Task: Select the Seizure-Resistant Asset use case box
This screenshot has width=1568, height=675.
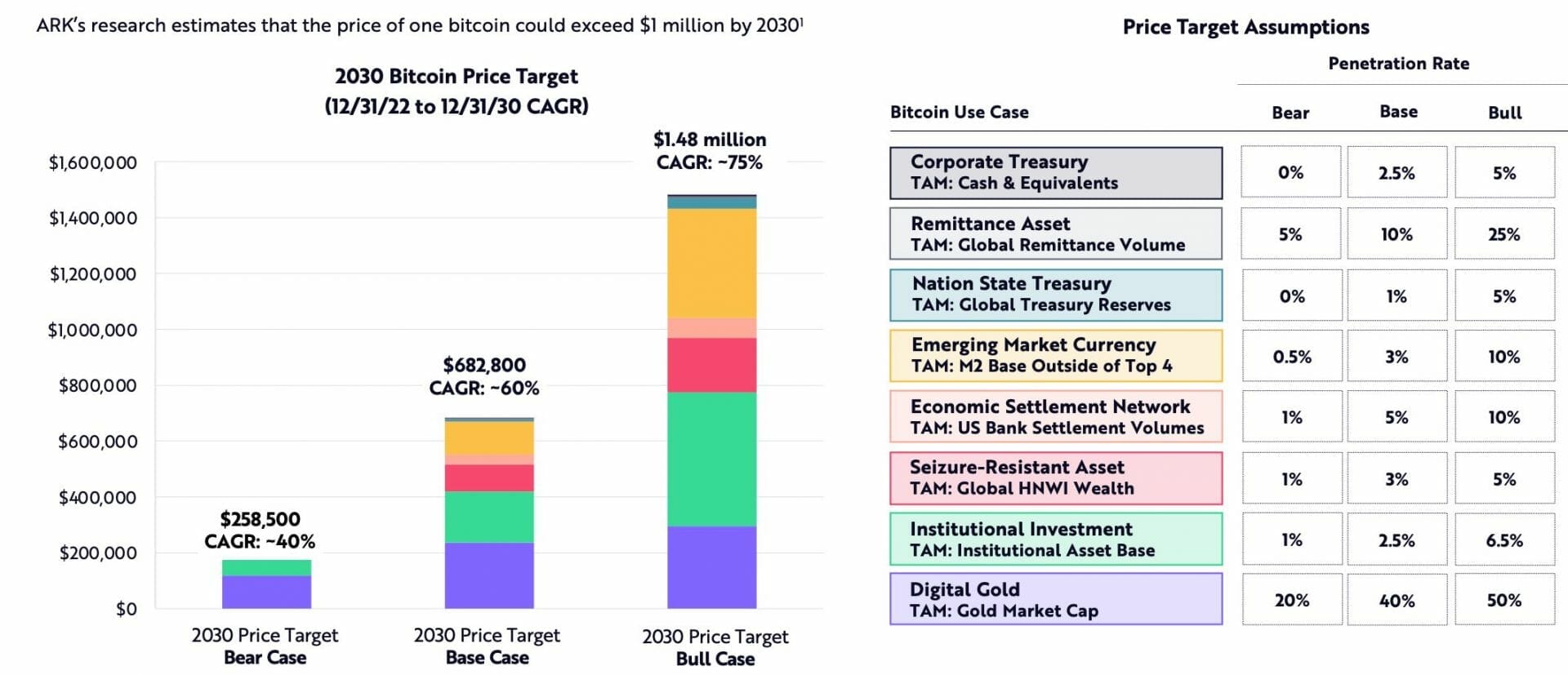Action: click(x=1055, y=478)
